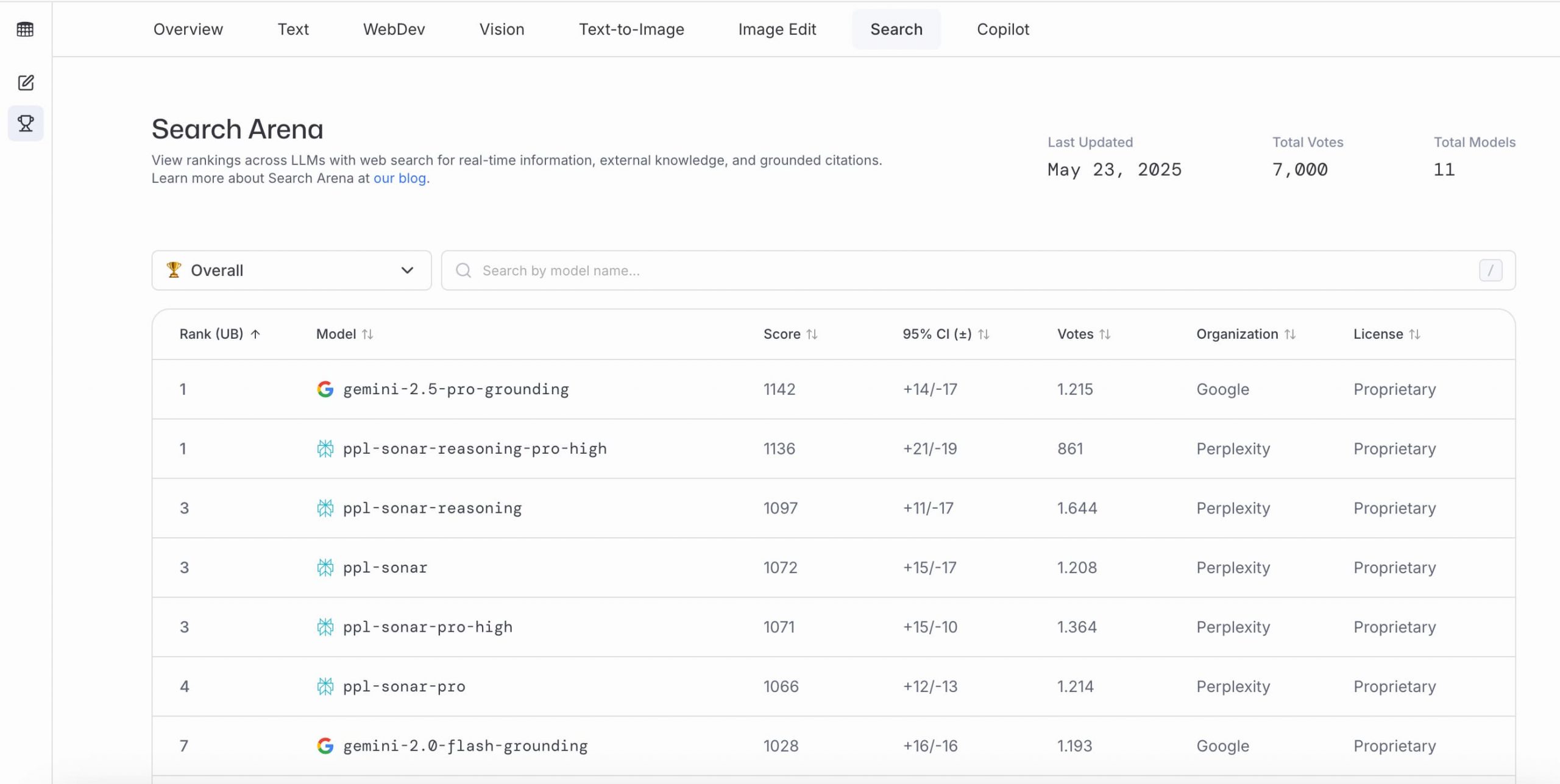Image resolution: width=1560 pixels, height=784 pixels.
Task: Open the trophy leaderboard sidebar icon
Action: [x=26, y=124]
